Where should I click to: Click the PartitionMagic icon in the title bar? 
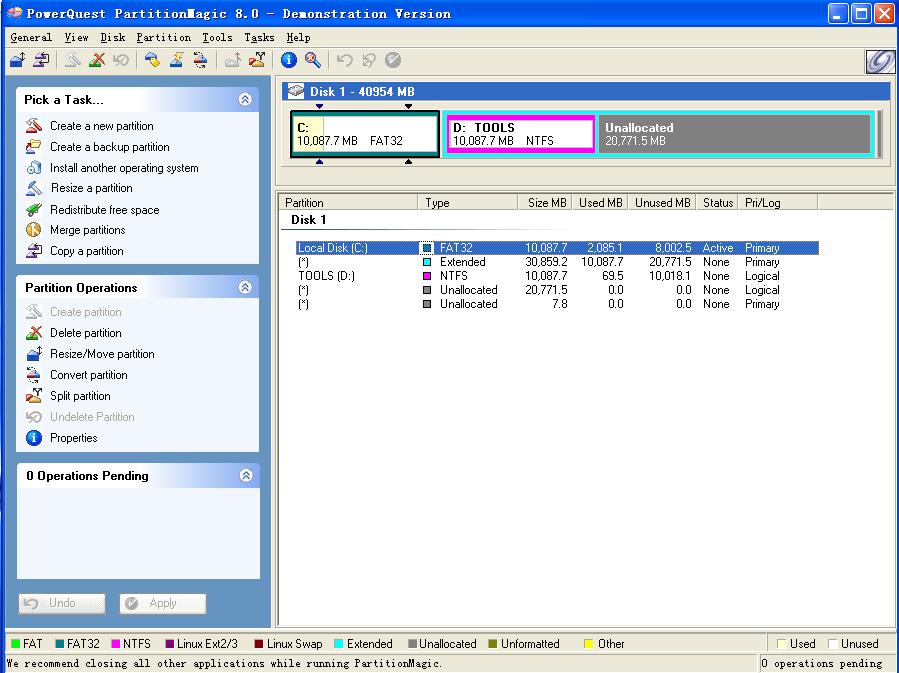14,13
